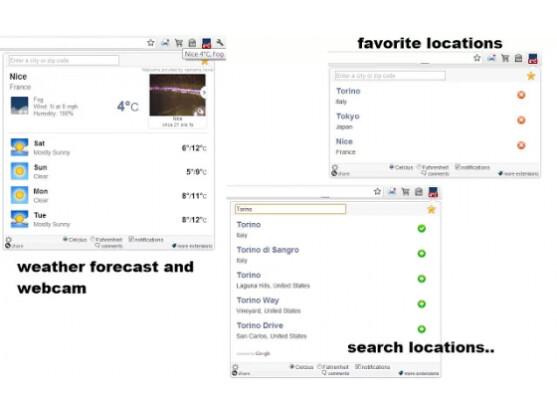Choose Torino di Sangro search result

(x=267, y=250)
